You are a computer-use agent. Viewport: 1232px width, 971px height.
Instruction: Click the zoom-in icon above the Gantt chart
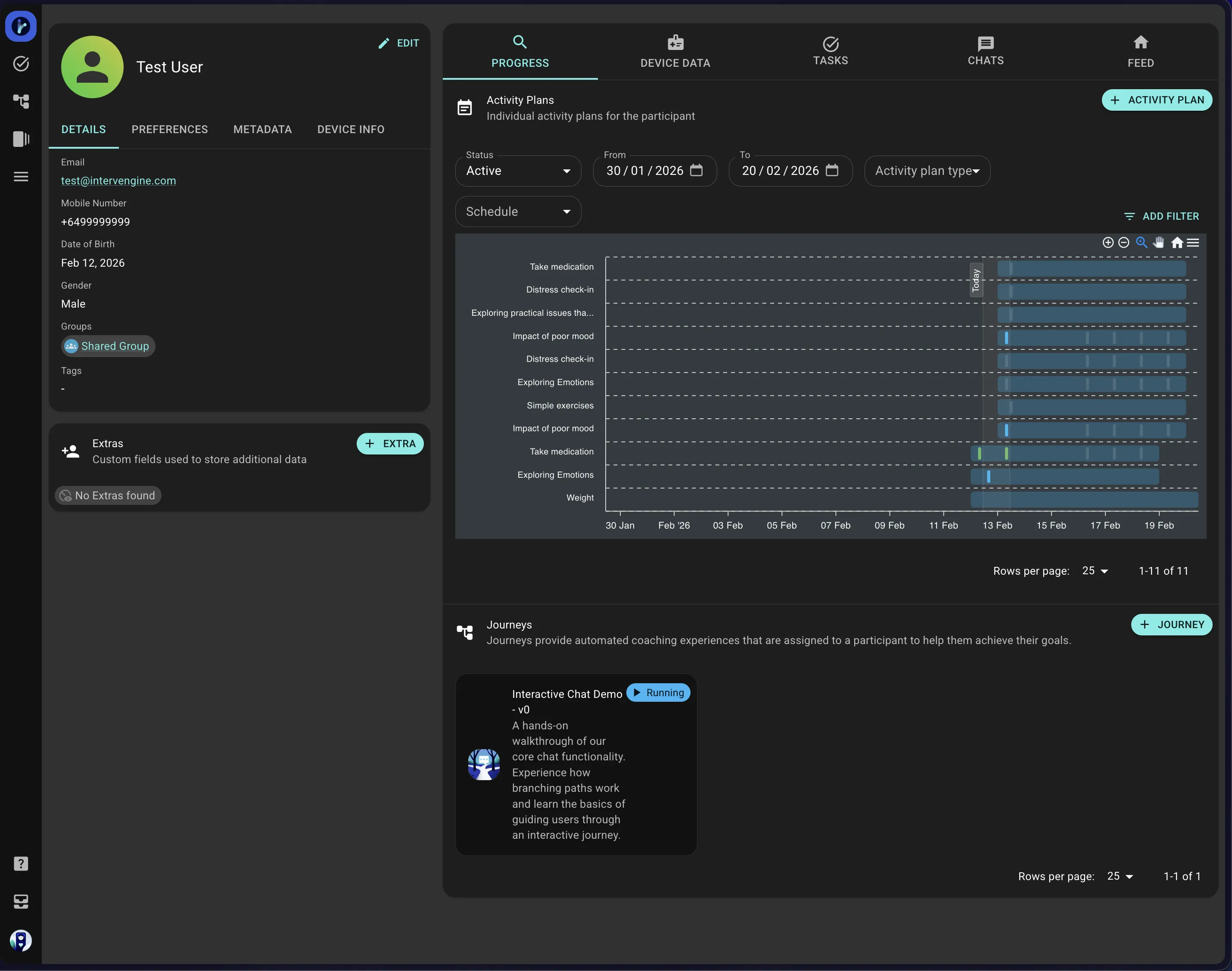click(x=1108, y=243)
